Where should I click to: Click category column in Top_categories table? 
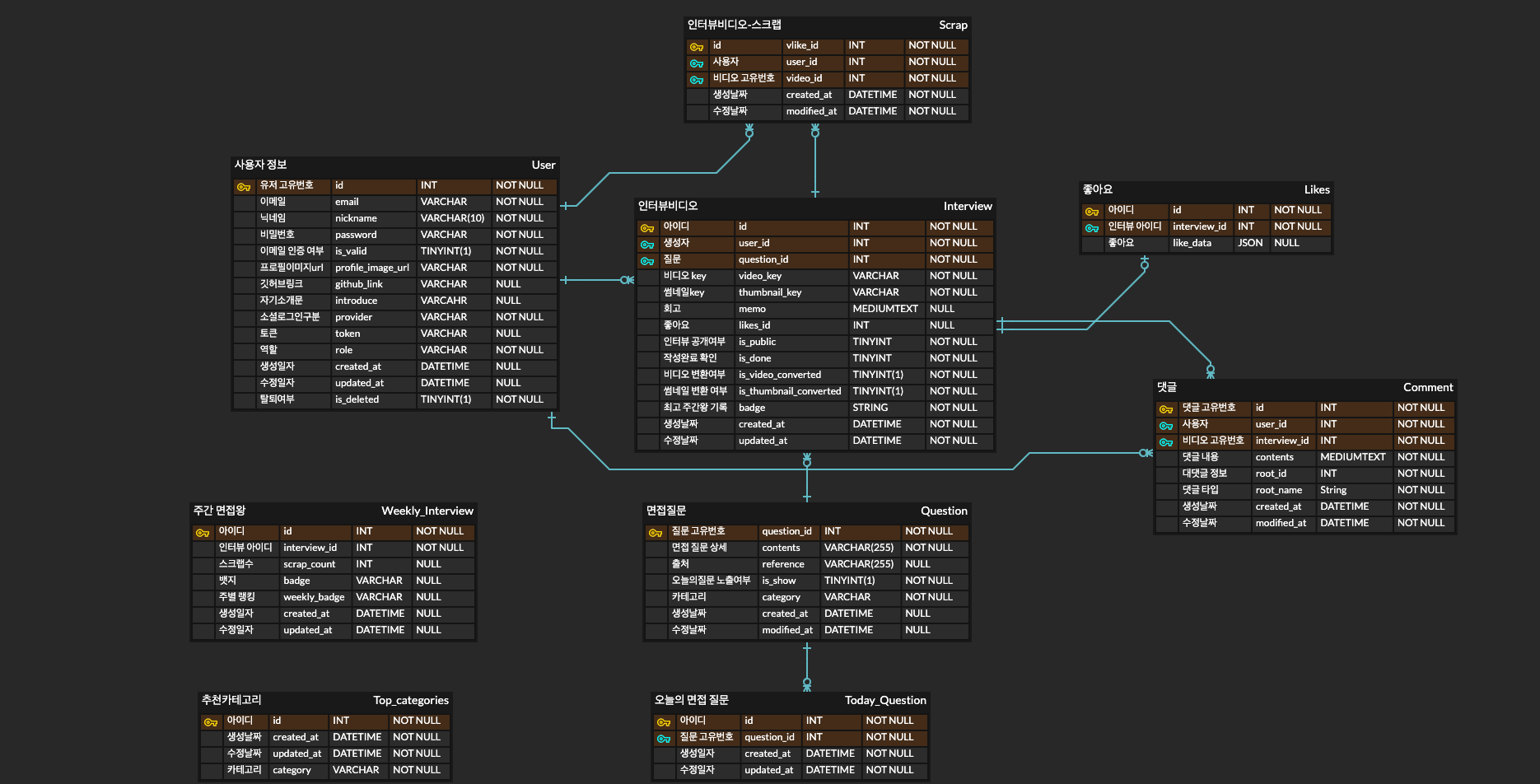(x=292, y=770)
